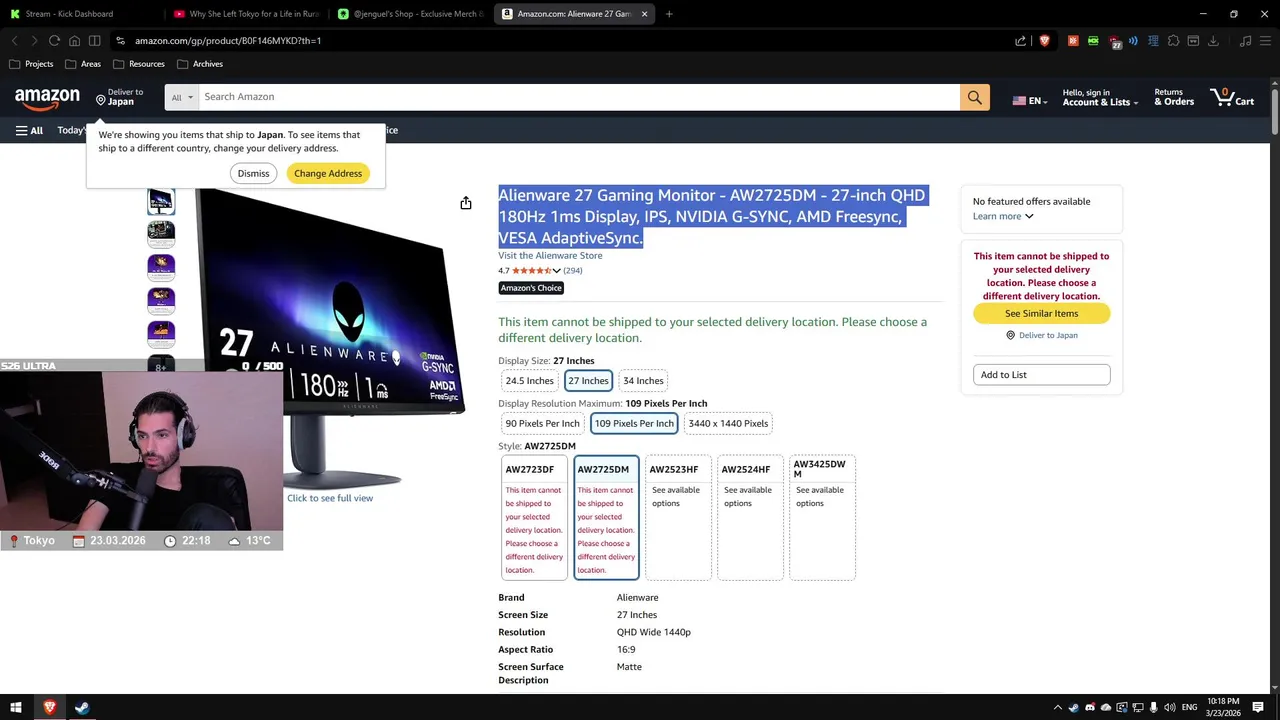Open the Projects bookmark folder
The image size is (1280, 720).
31,64
